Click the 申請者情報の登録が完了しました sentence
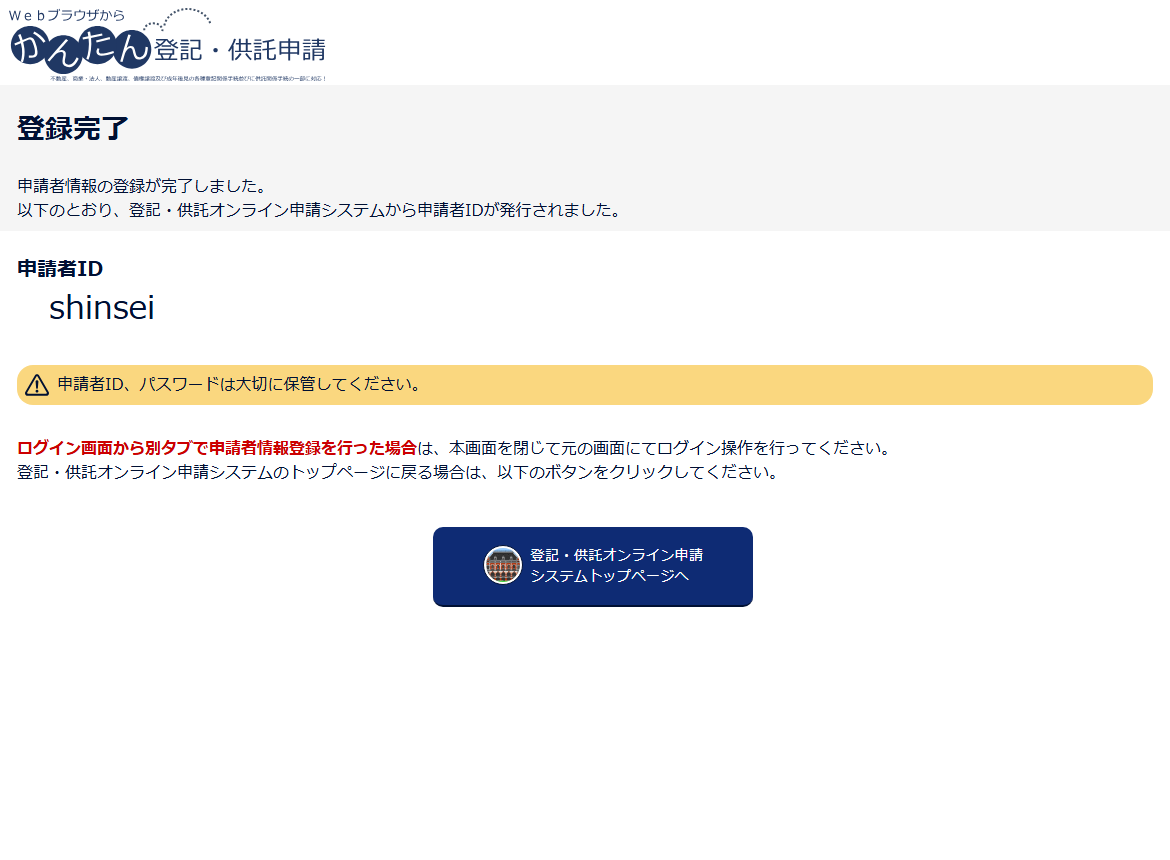The image size is (1170, 860). 141,186
